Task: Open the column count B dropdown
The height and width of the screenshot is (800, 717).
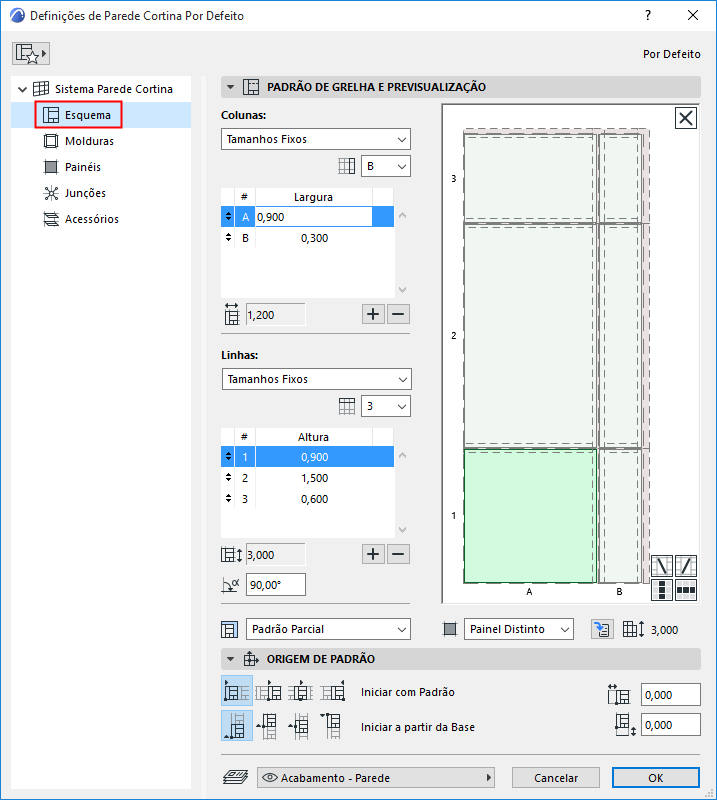Action: click(x=386, y=166)
